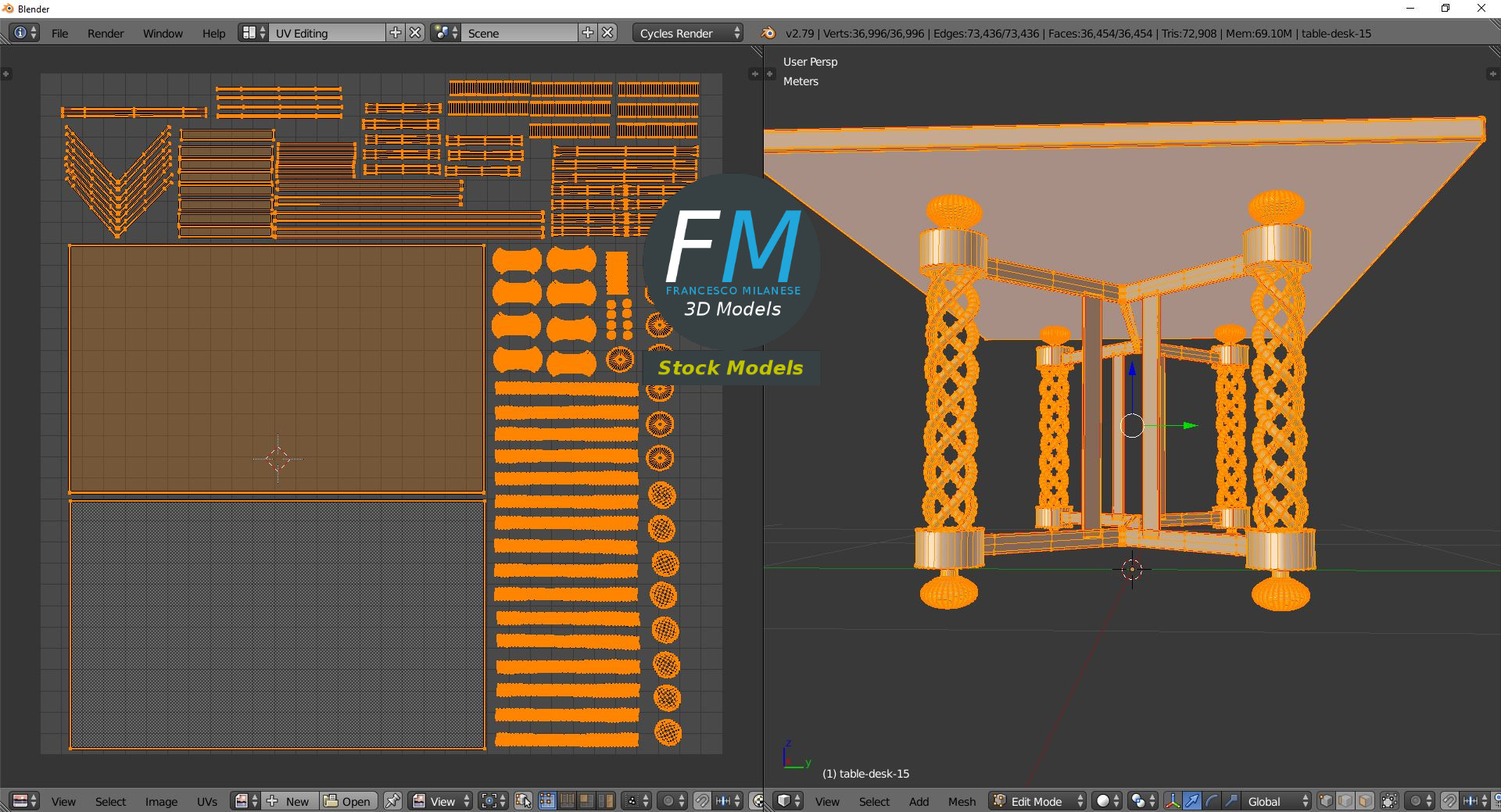This screenshot has width=1501, height=812.
Task: Toggle limit selection to visible in 3D view
Action: coord(1389,801)
